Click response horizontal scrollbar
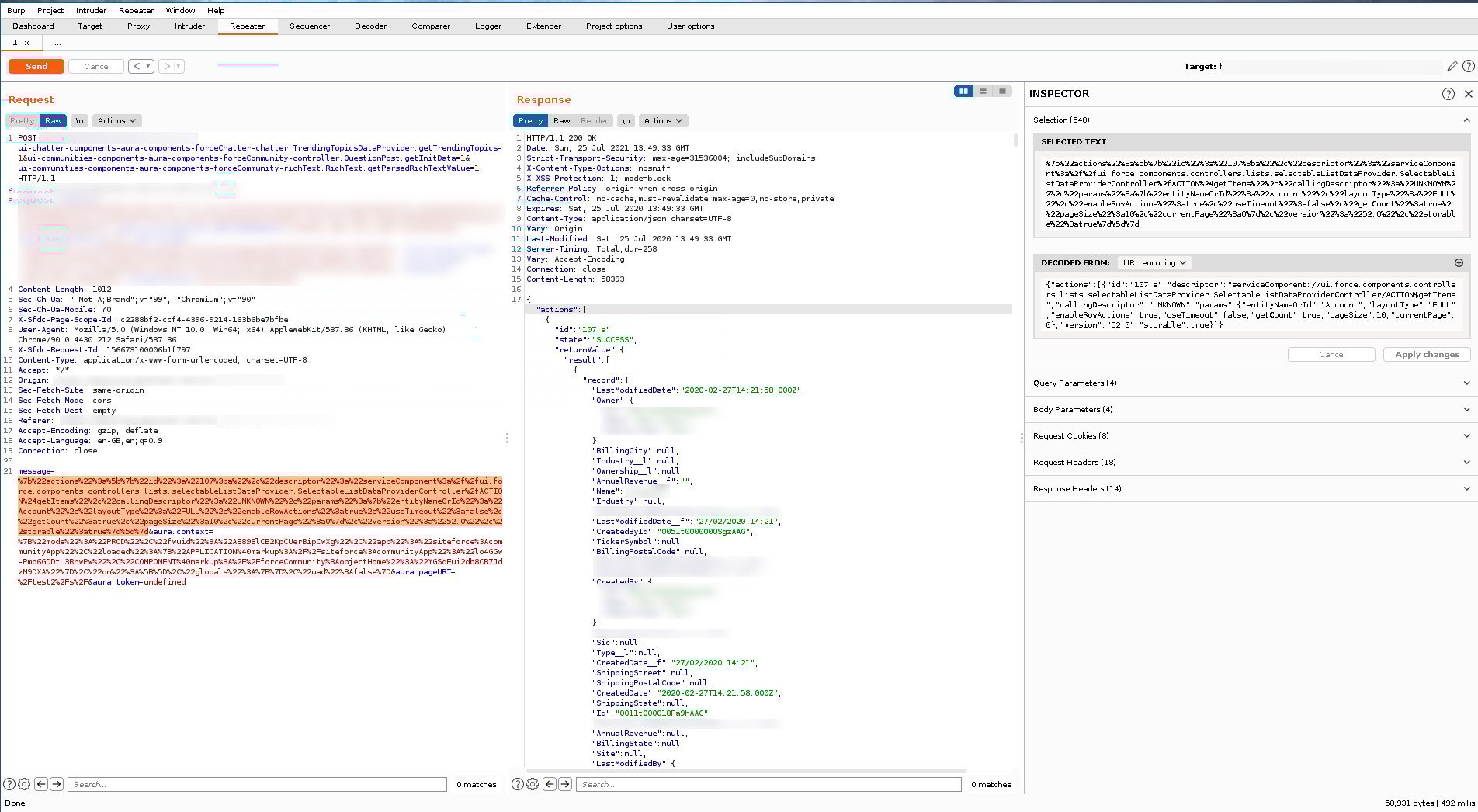1478x812 pixels. [x=746, y=771]
